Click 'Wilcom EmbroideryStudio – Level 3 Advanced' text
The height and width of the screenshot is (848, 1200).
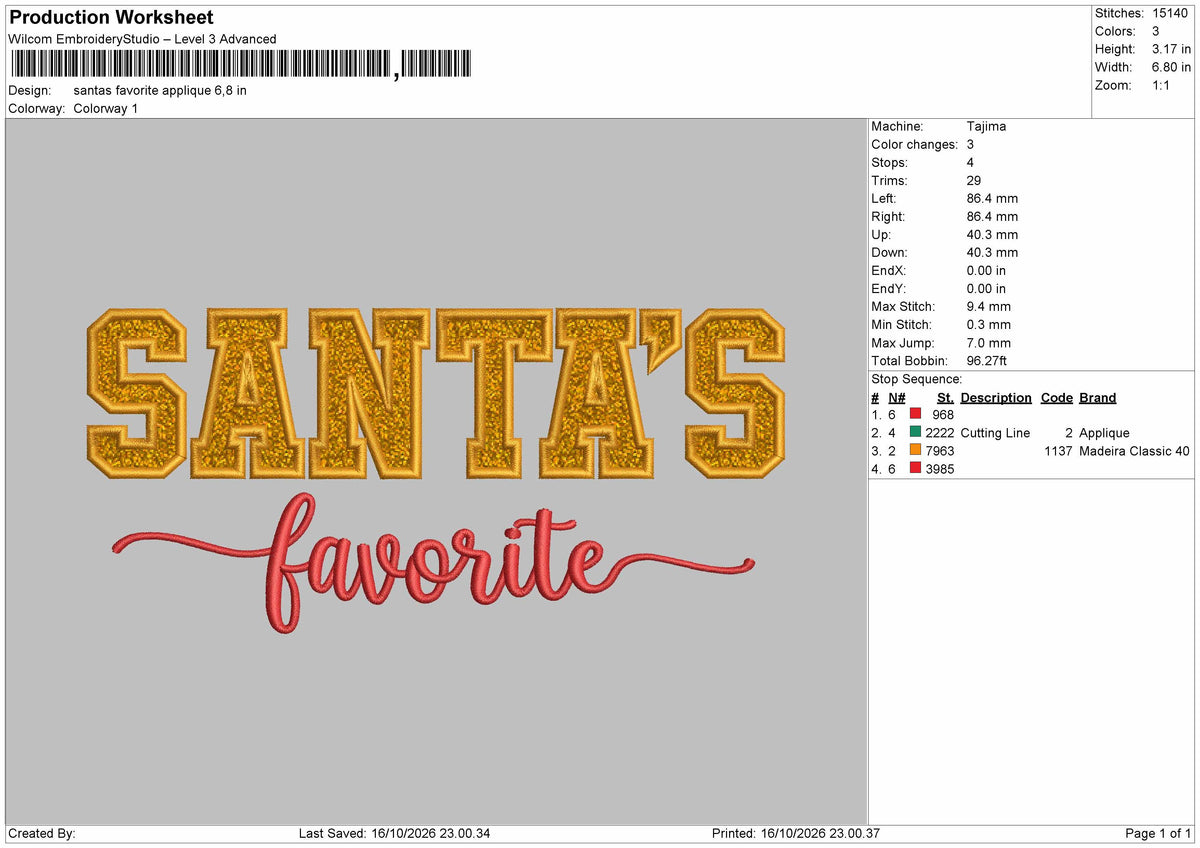(142, 39)
